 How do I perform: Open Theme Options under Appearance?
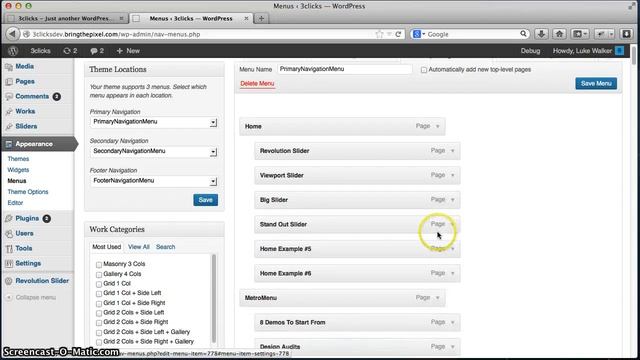coord(28,192)
